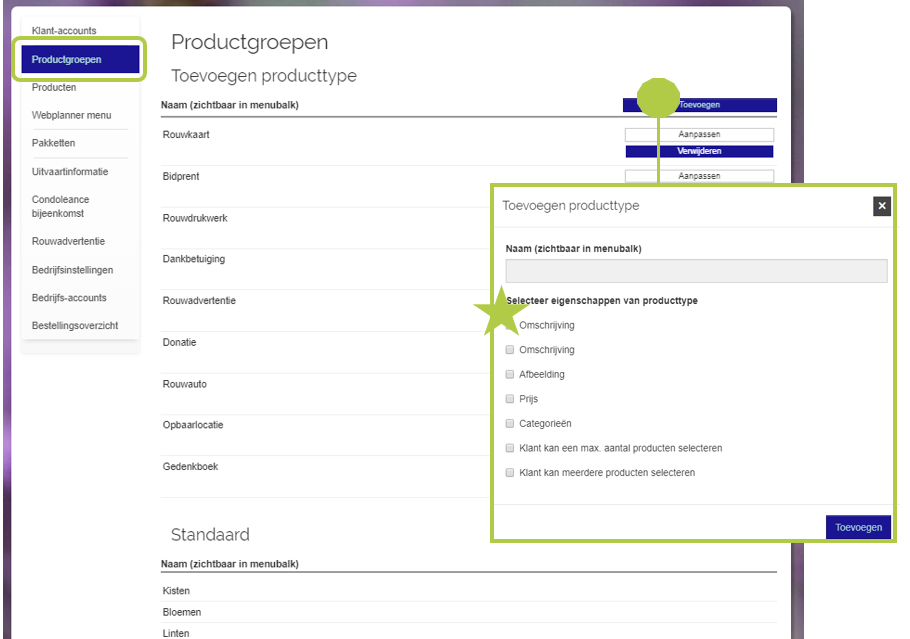Enable the Afbeelding checkbox

(x=510, y=375)
